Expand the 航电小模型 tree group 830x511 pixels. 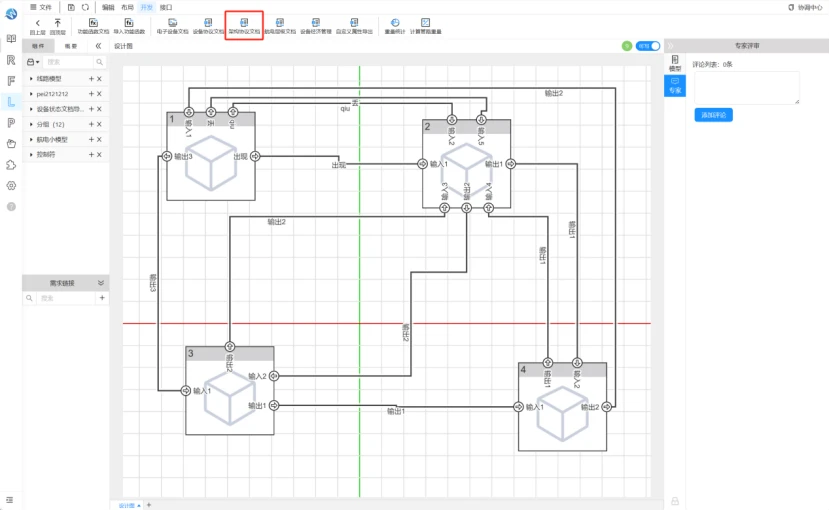click(x=31, y=140)
